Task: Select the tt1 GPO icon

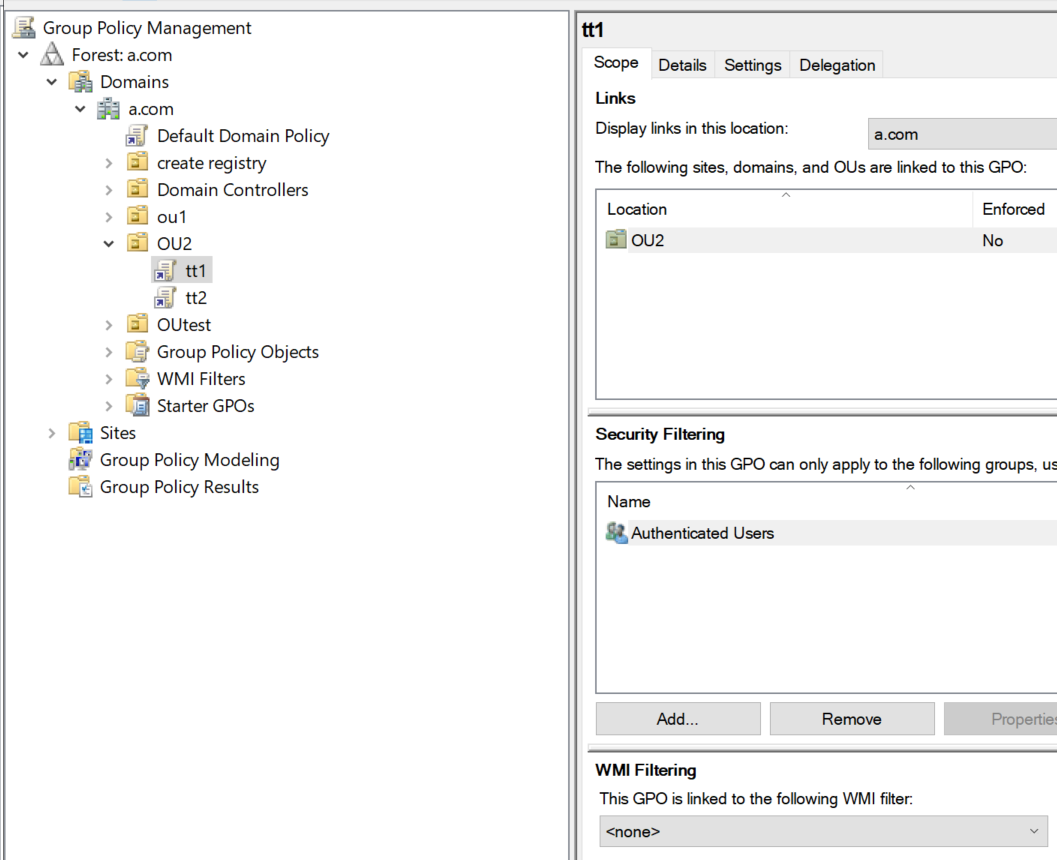Action: click(x=166, y=270)
